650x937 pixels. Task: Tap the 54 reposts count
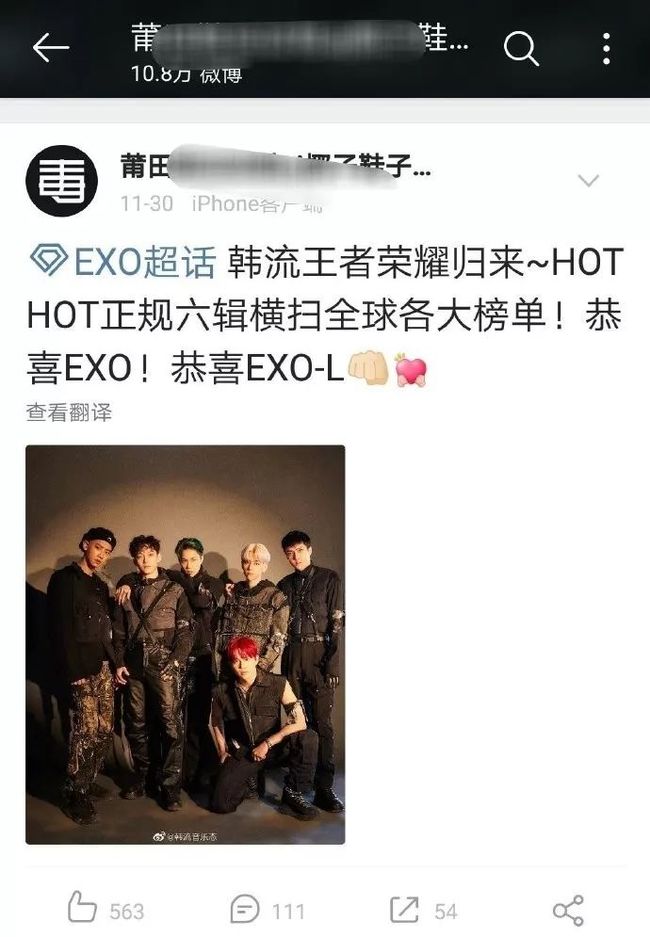coord(446,912)
